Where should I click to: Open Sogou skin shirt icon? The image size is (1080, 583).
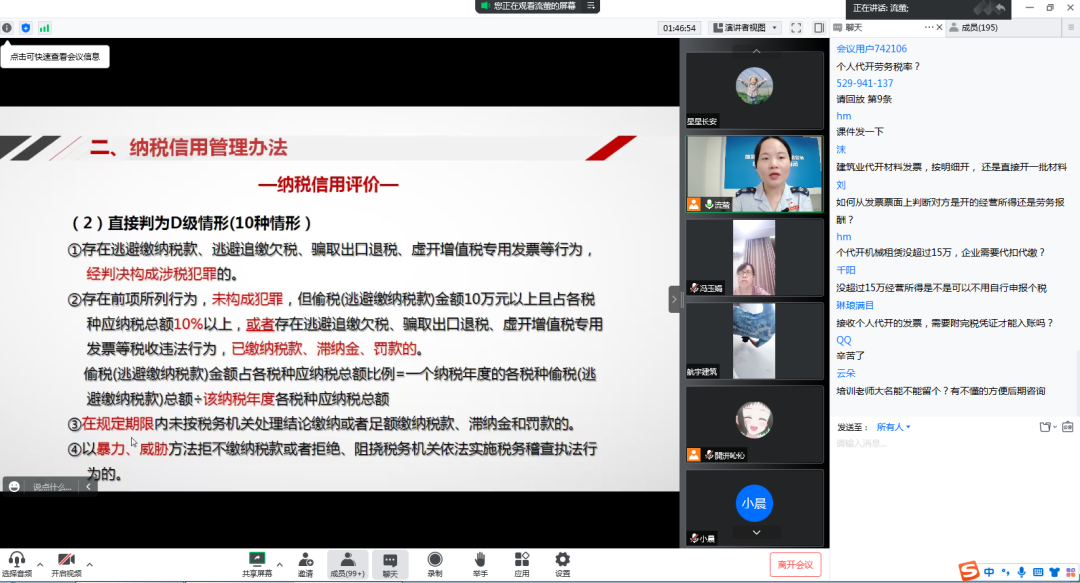pos(1054,572)
